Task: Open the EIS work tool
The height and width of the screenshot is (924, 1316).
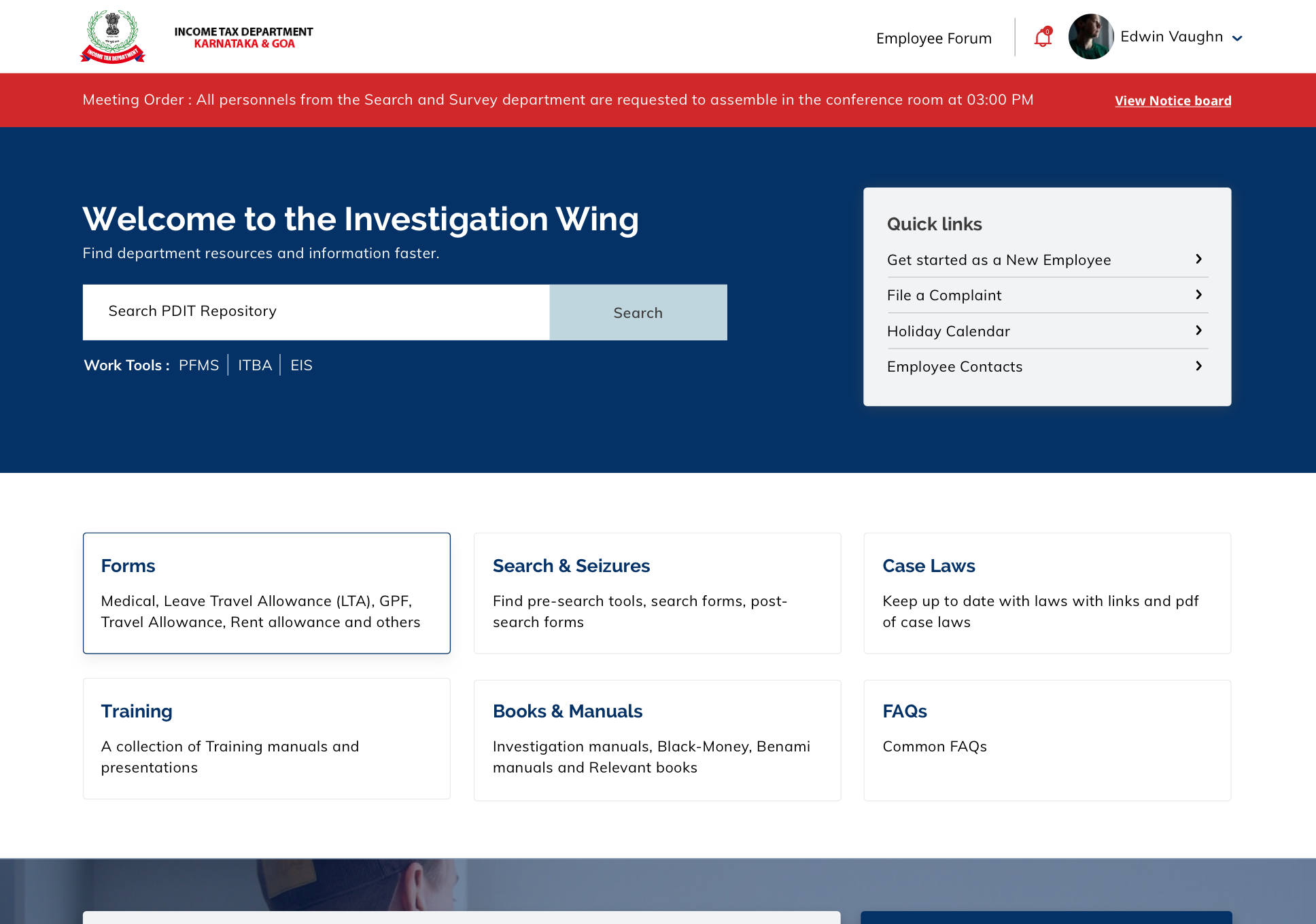Action: [x=301, y=365]
